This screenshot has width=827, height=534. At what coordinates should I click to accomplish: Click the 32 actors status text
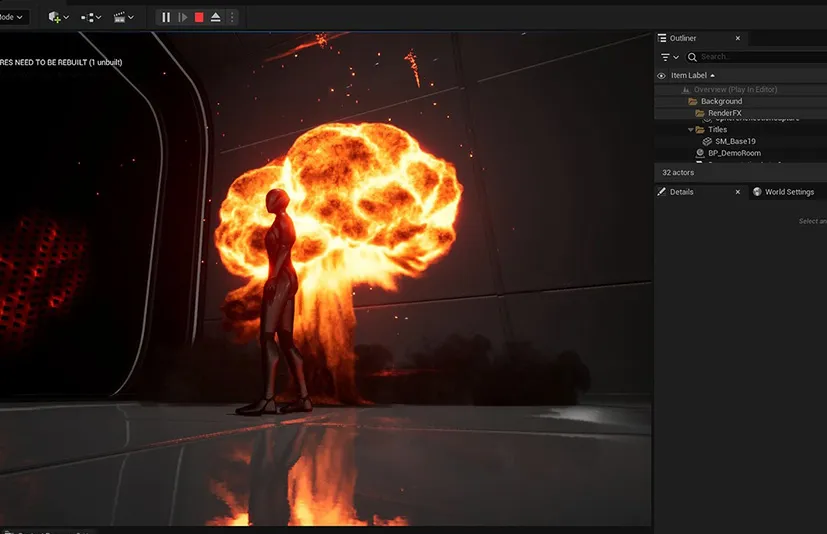click(678, 173)
